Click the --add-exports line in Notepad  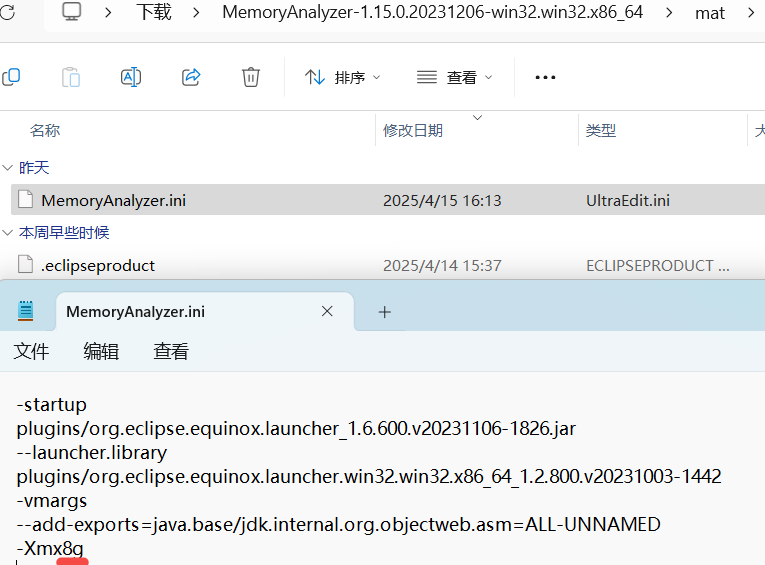click(338, 525)
